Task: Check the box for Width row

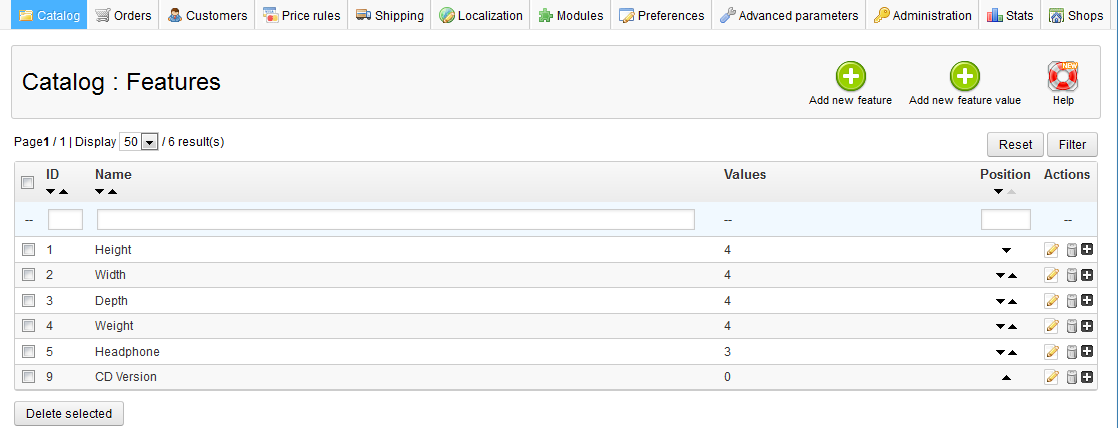Action: (29, 275)
